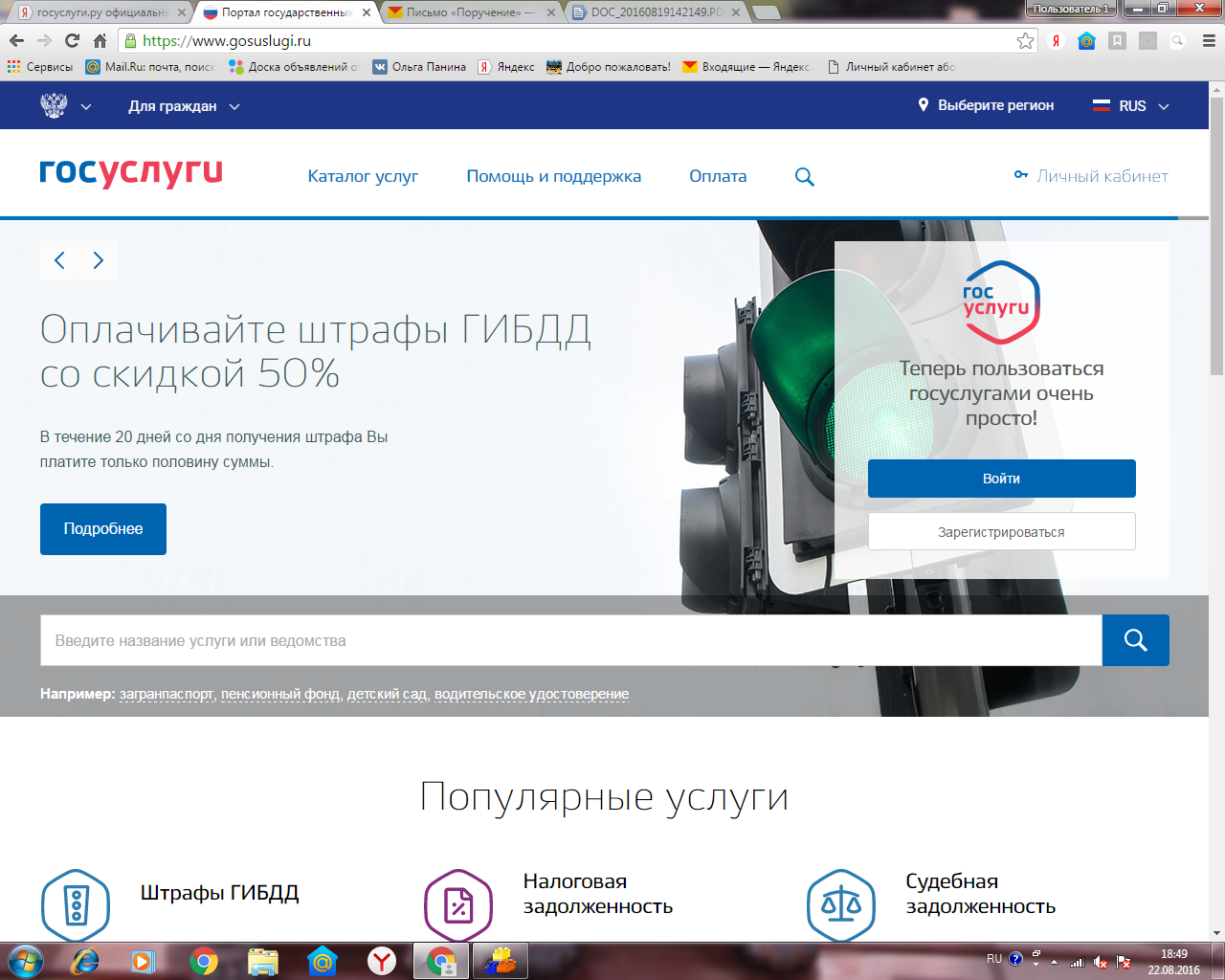Open Личный кабинет або bookmark
This screenshot has height=980, width=1225.
point(891,67)
